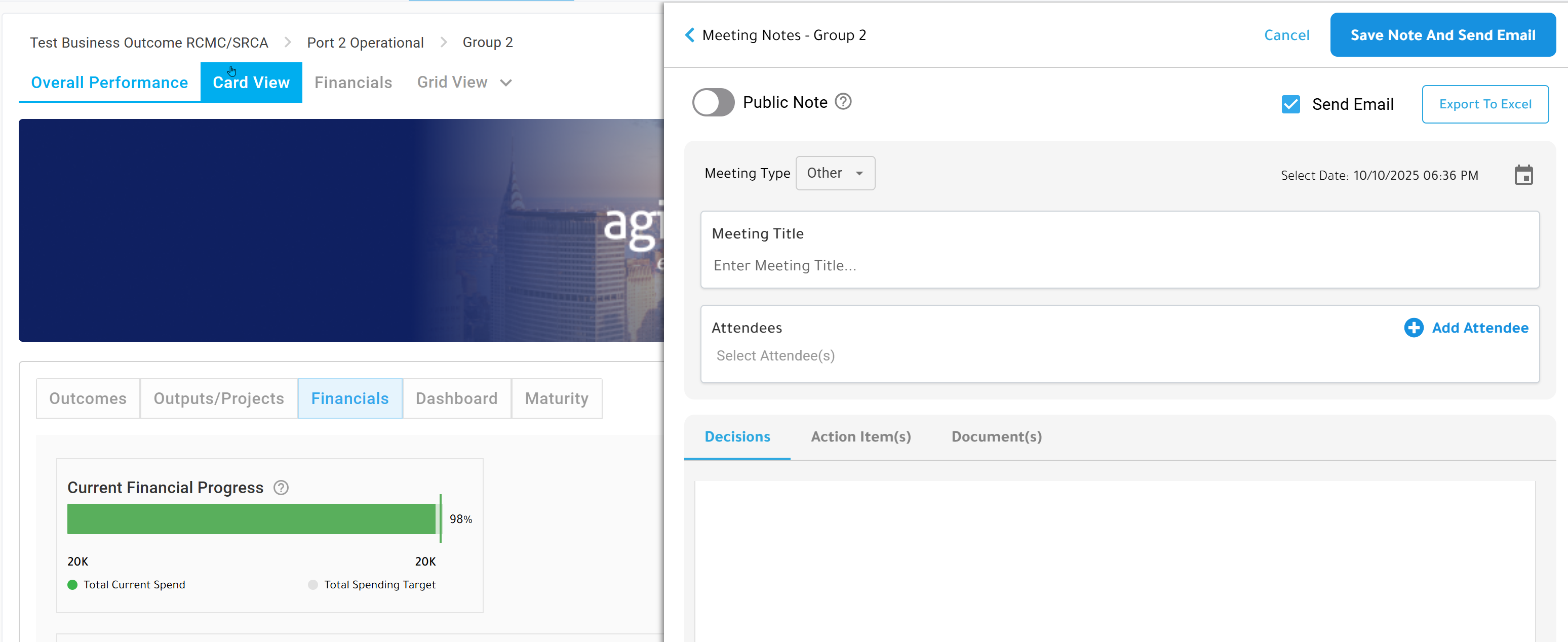Switch to the Overall Performance tab
The height and width of the screenshot is (642, 1568).
(109, 83)
